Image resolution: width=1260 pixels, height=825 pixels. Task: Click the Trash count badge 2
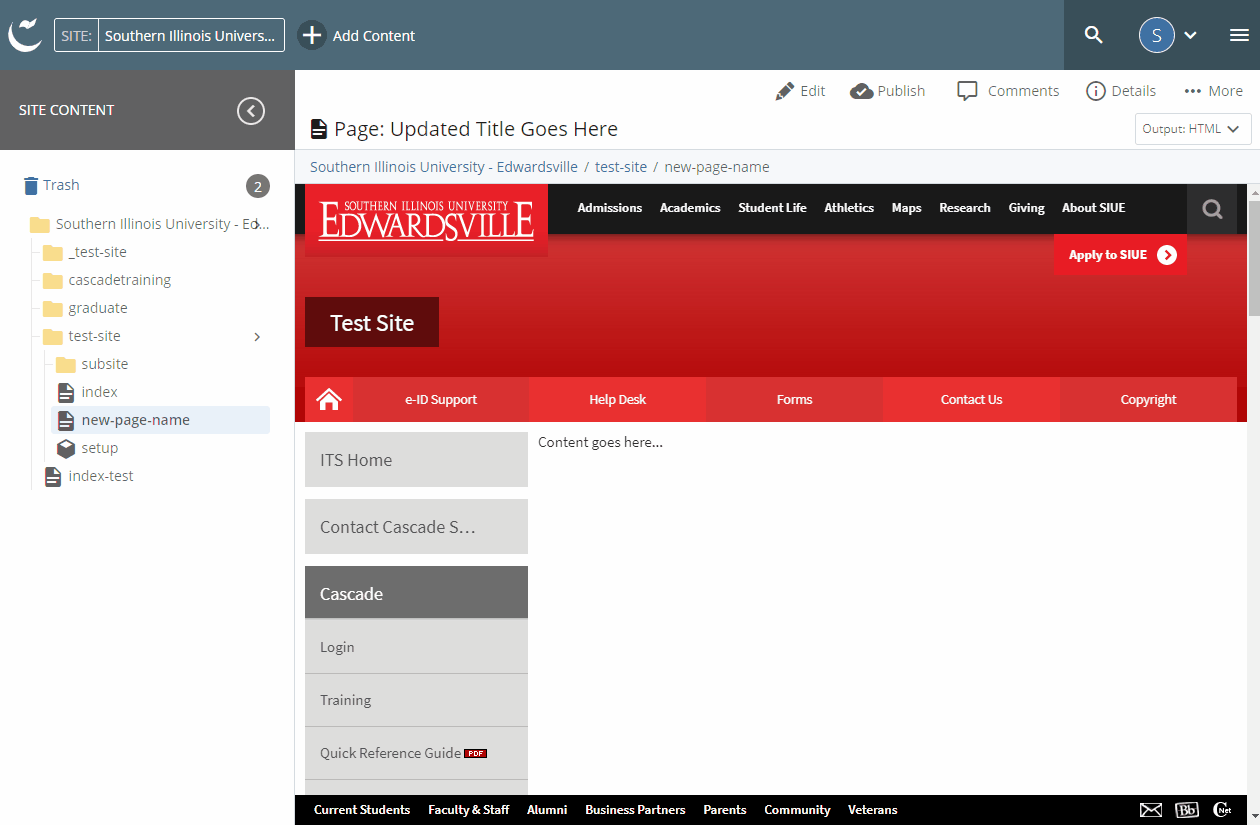258,186
